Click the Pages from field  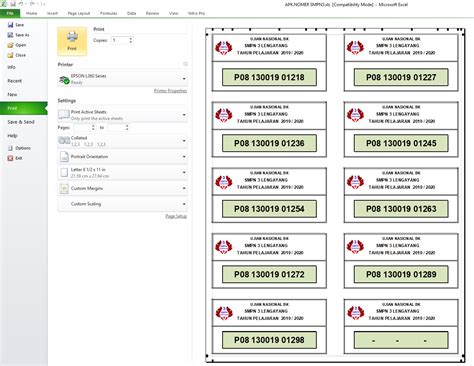(x=82, y=127)
